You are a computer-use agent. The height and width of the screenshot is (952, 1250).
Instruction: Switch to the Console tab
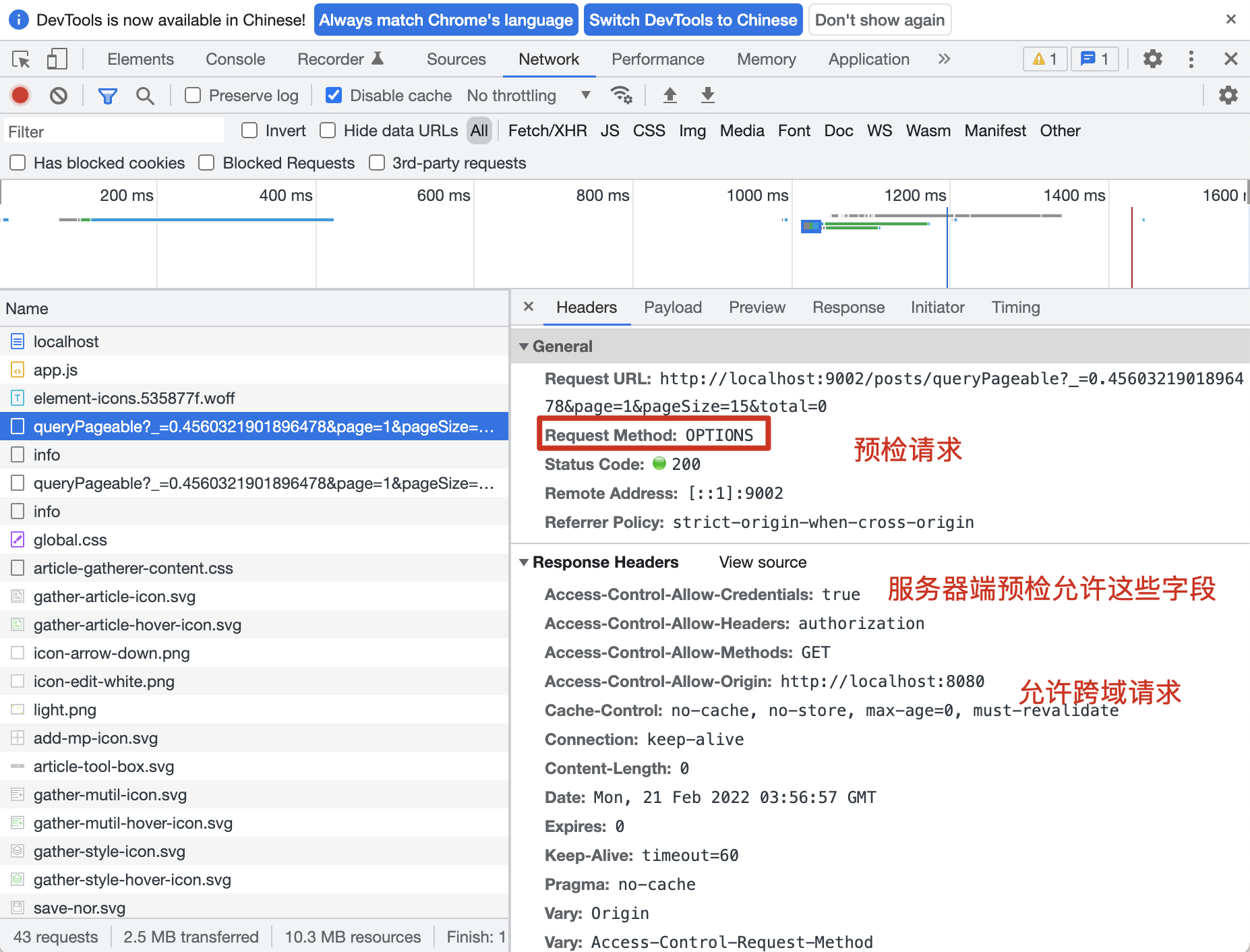tap(235, 59)
